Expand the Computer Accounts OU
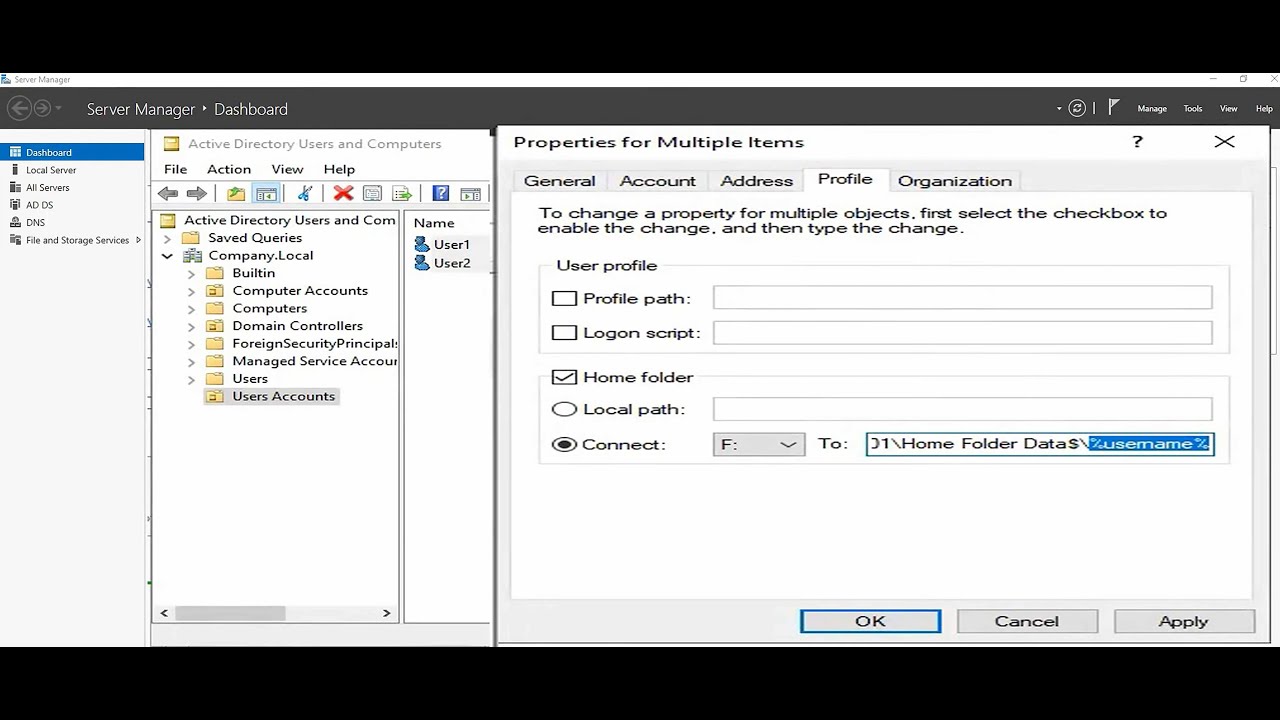The height and width of the screenshot is (720, 1280). [x=192, y=291]
